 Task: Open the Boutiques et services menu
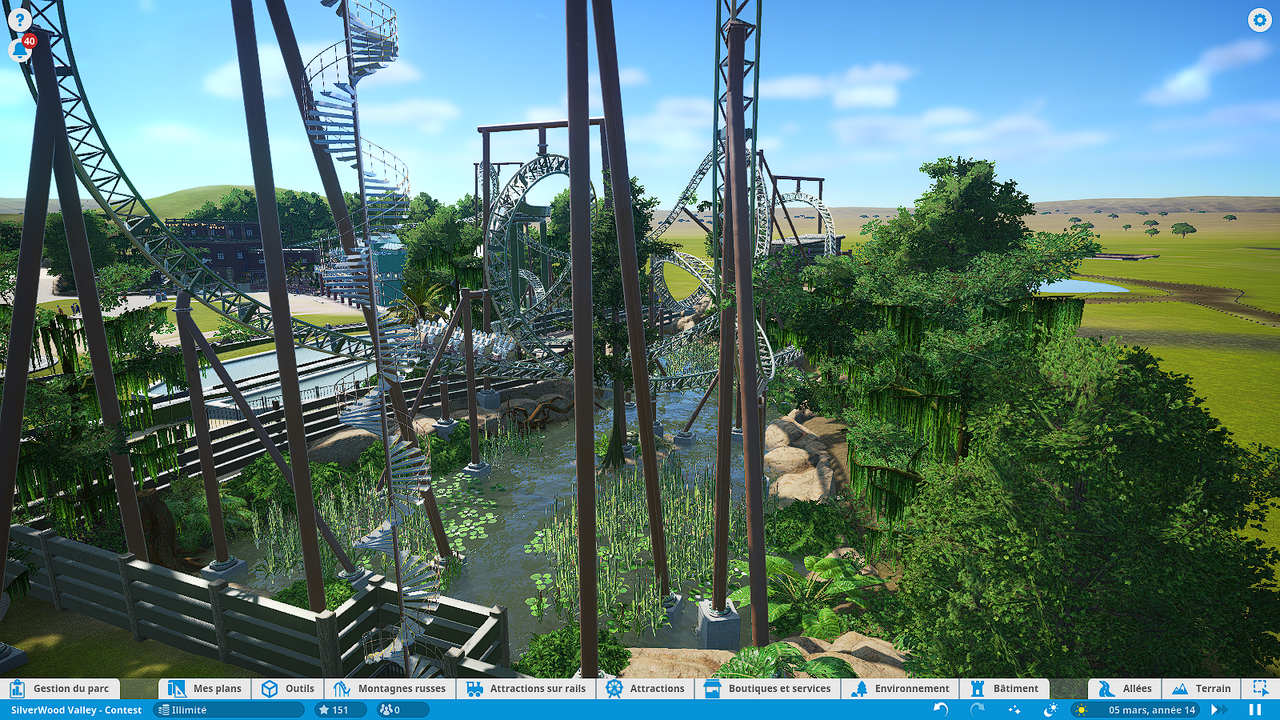(768, 689)
